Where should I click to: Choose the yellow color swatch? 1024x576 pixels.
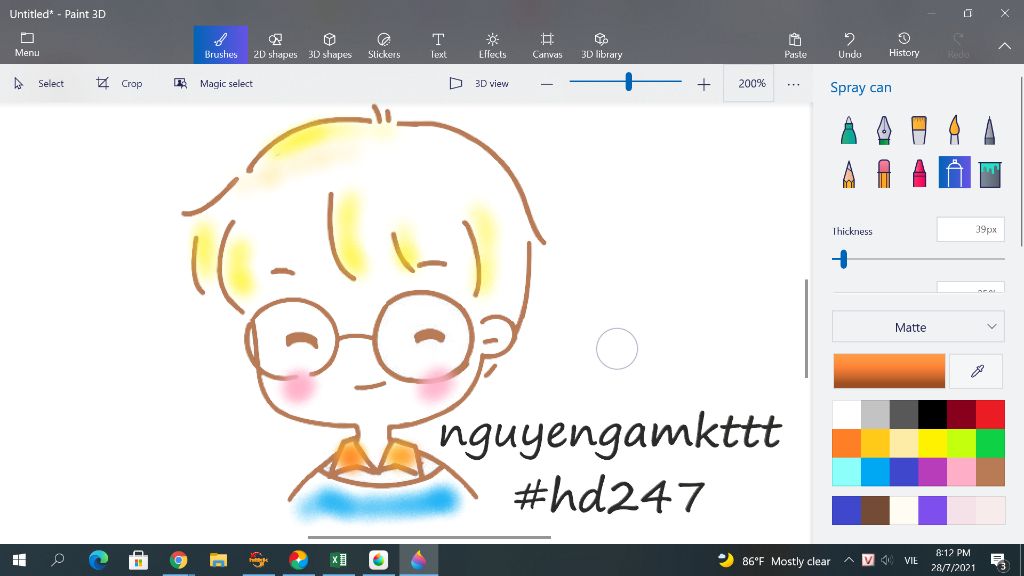[932, 443]
